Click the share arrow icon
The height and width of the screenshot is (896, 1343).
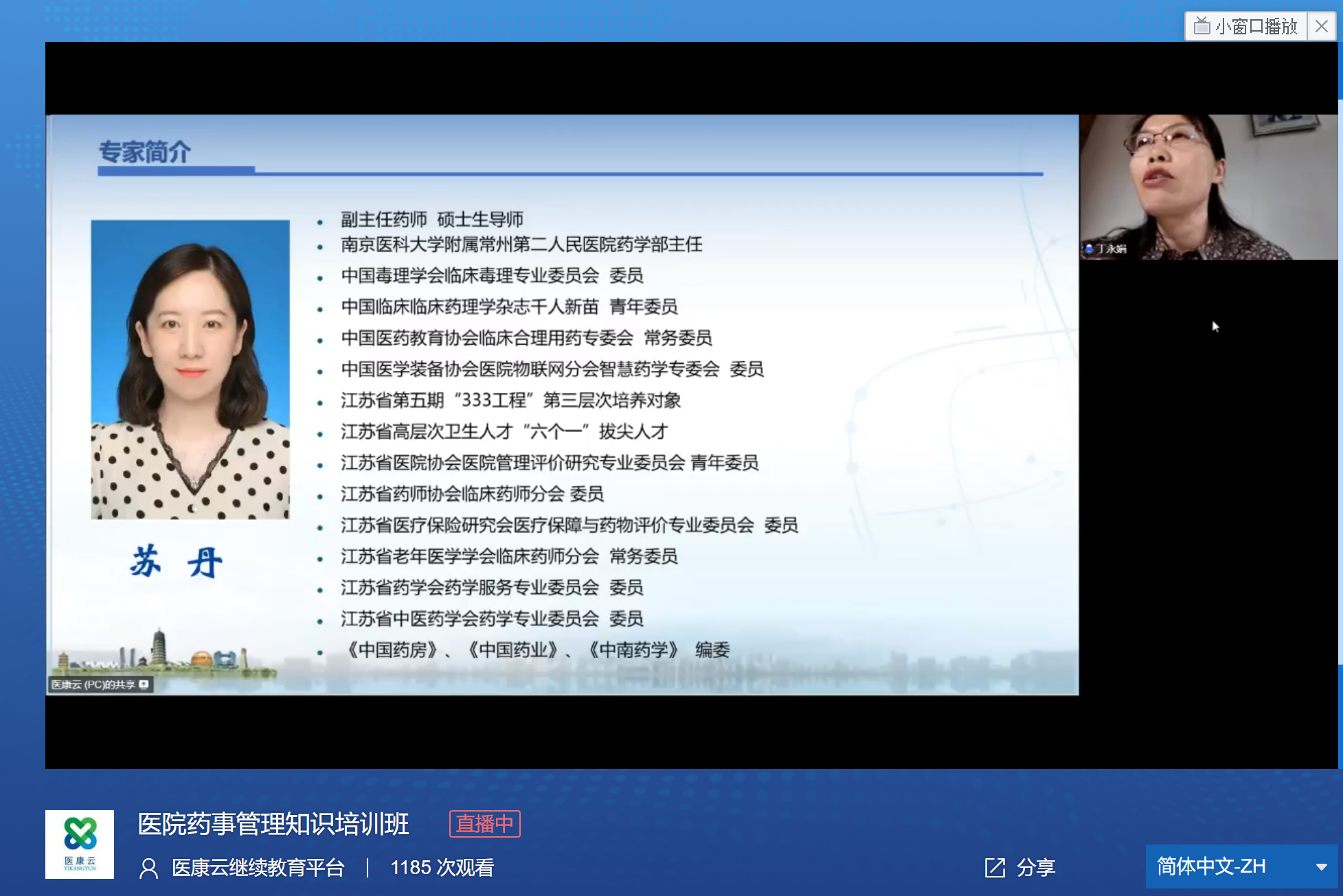995,867
